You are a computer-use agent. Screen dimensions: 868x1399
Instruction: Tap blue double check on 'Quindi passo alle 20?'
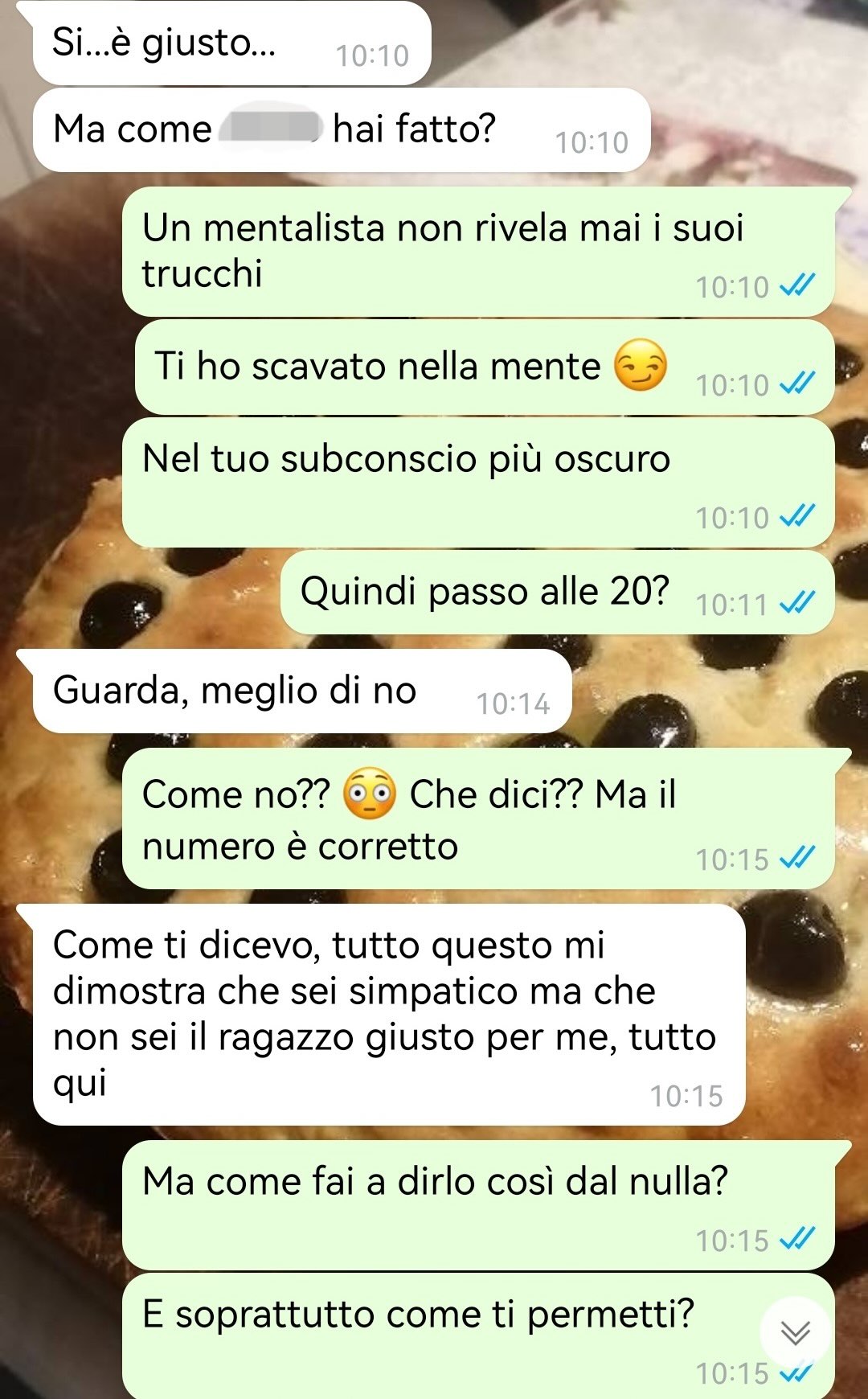pyautogui.click(x=798, y=602)
